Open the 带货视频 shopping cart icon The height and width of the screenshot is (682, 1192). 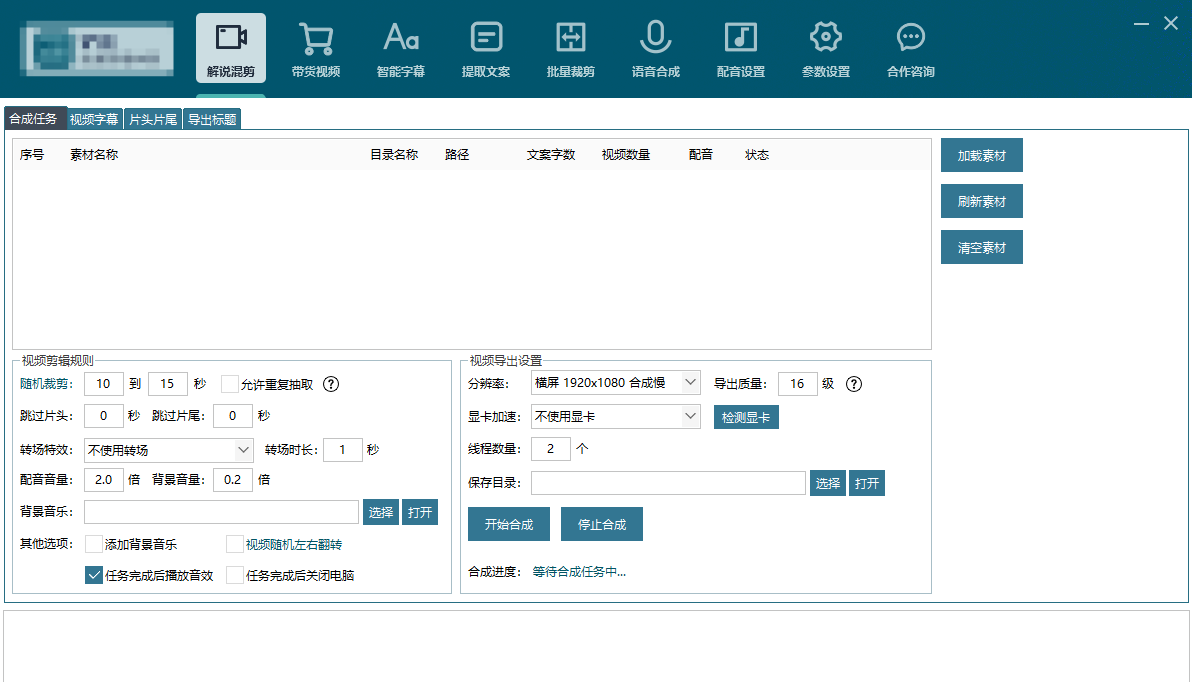tap(316, 40)
